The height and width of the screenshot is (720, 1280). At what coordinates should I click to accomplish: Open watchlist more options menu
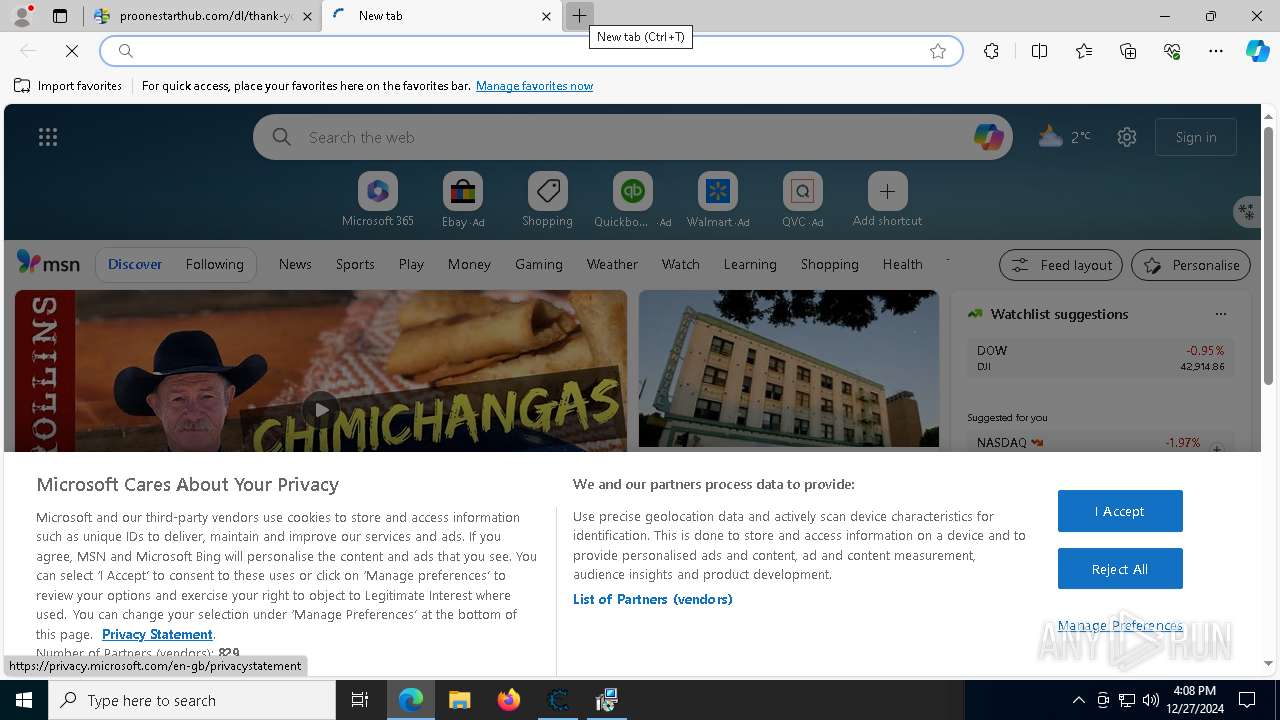click(1220, 314)
